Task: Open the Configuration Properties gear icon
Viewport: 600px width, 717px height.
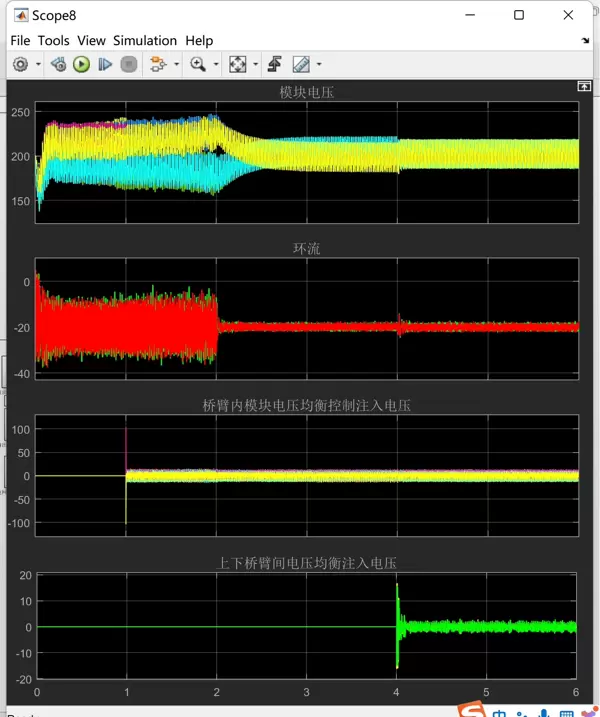Action: [x=21, y=64]
